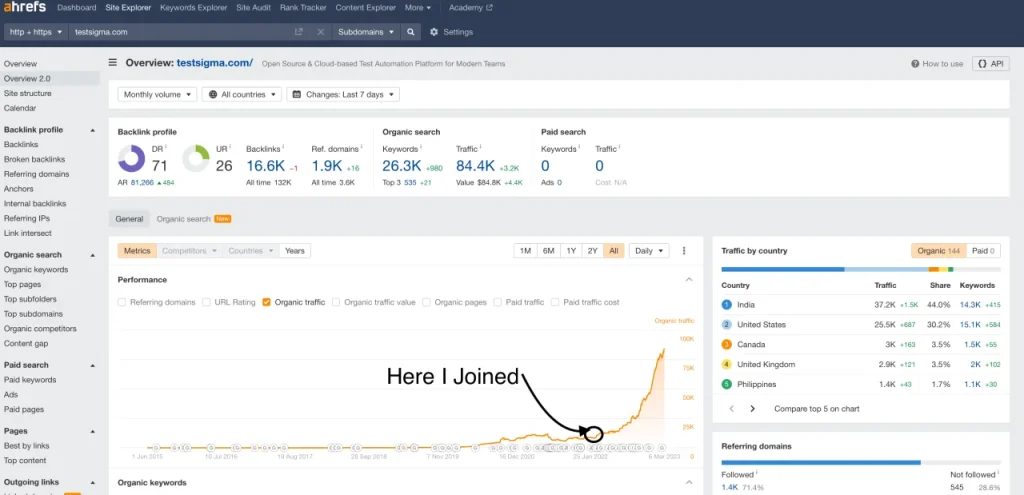Enable the Paid traffic checkbox
The width and height of the screenshot is (1024, 495).
(x=498, y=302)
